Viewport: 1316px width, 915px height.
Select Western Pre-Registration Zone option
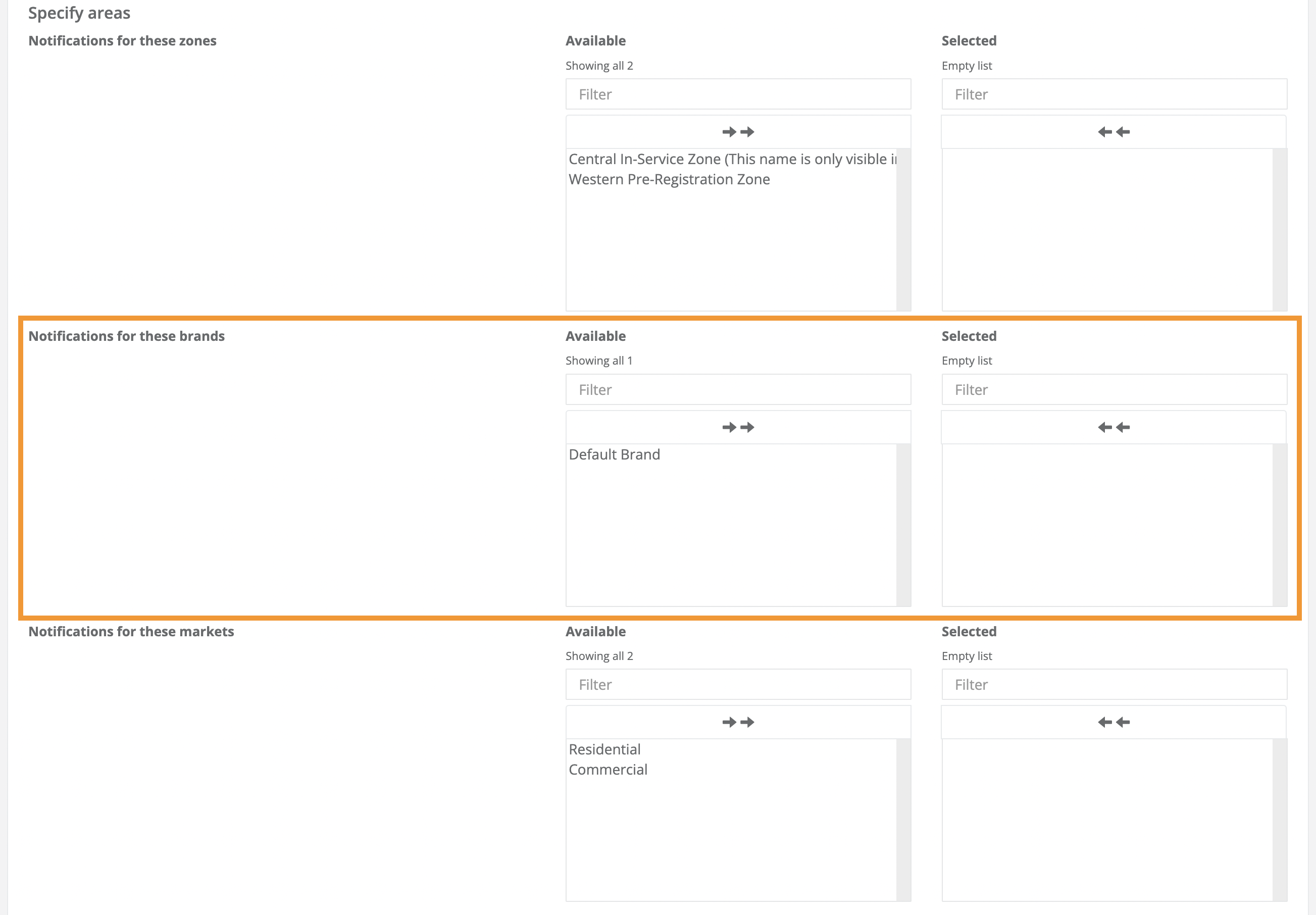tap(669, 179)
